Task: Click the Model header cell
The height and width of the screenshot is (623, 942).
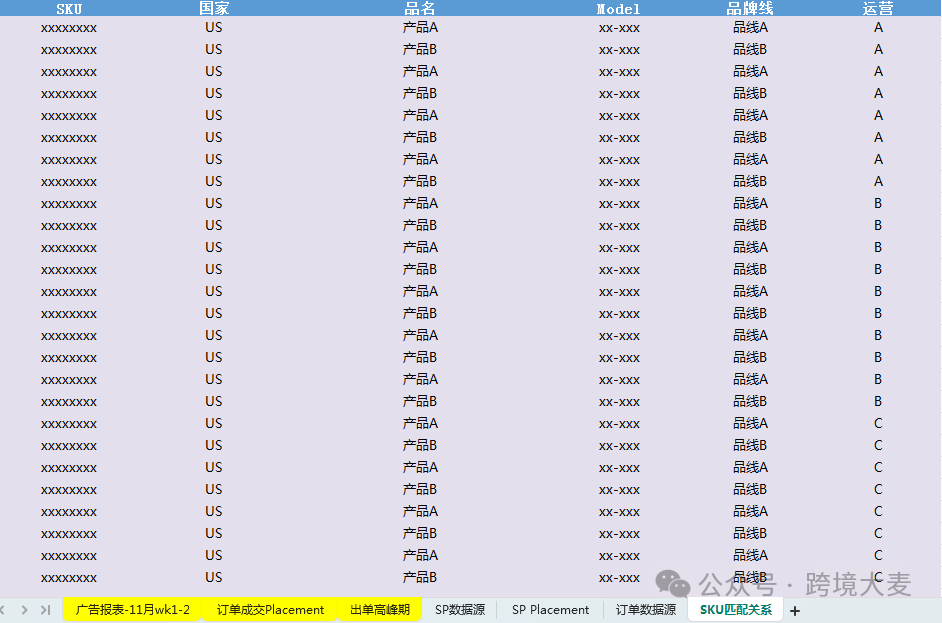Action: click(x=619, y=8)
